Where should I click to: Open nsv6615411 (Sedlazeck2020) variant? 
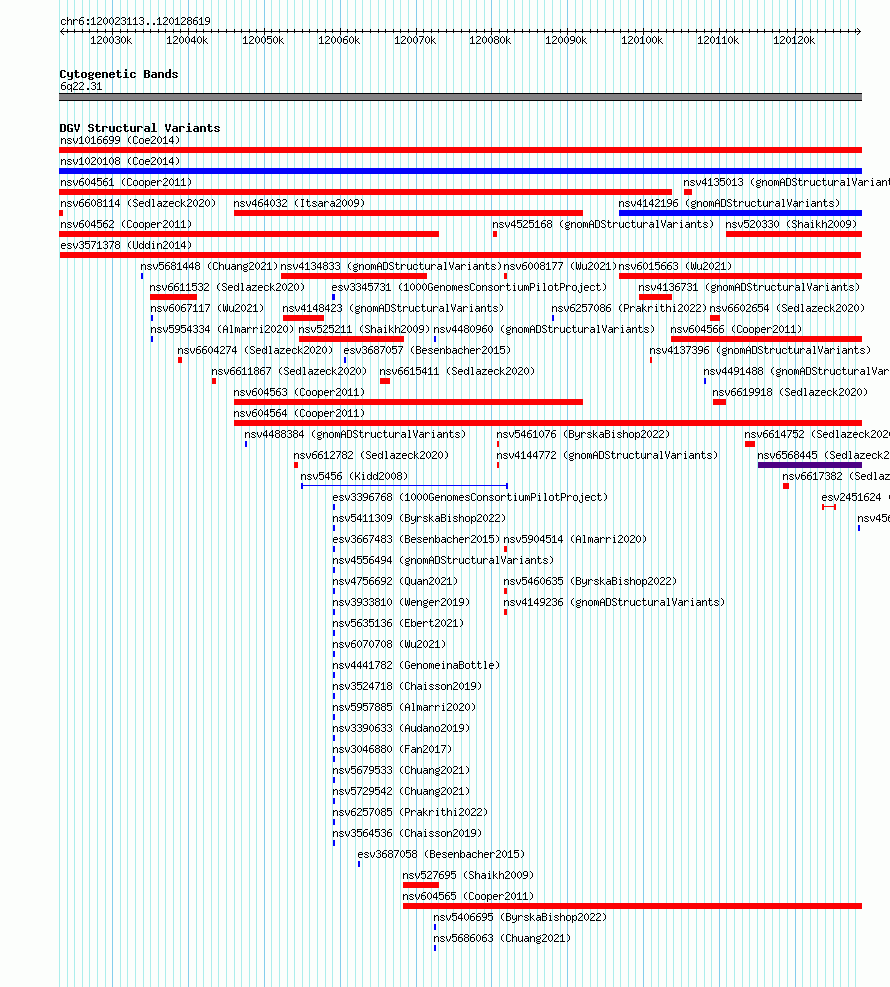pos(457,371)
